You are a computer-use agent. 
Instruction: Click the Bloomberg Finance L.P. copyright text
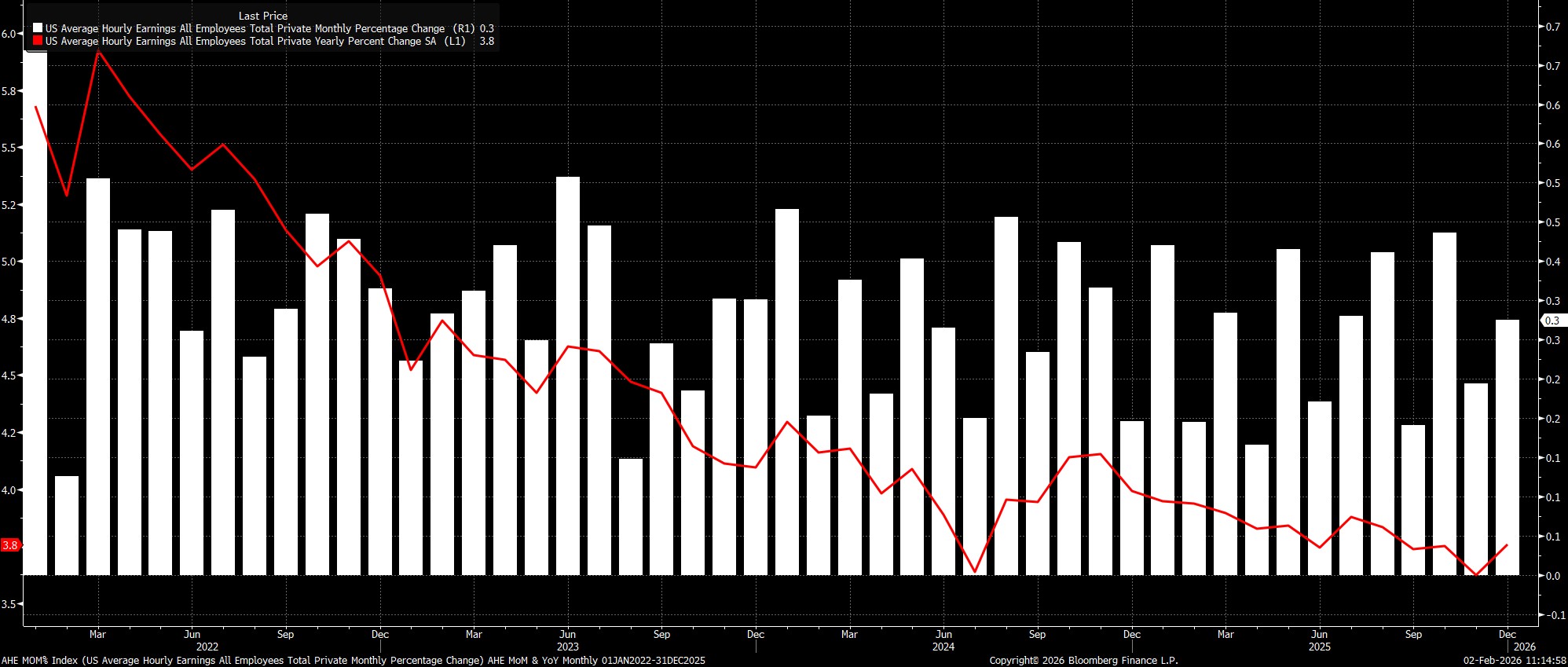1083,661
